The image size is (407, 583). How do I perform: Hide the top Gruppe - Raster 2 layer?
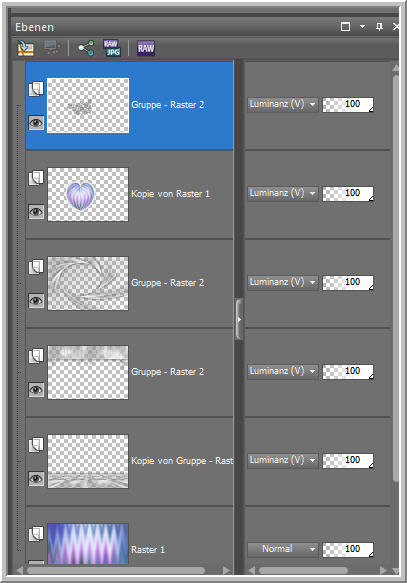[36, 123]
